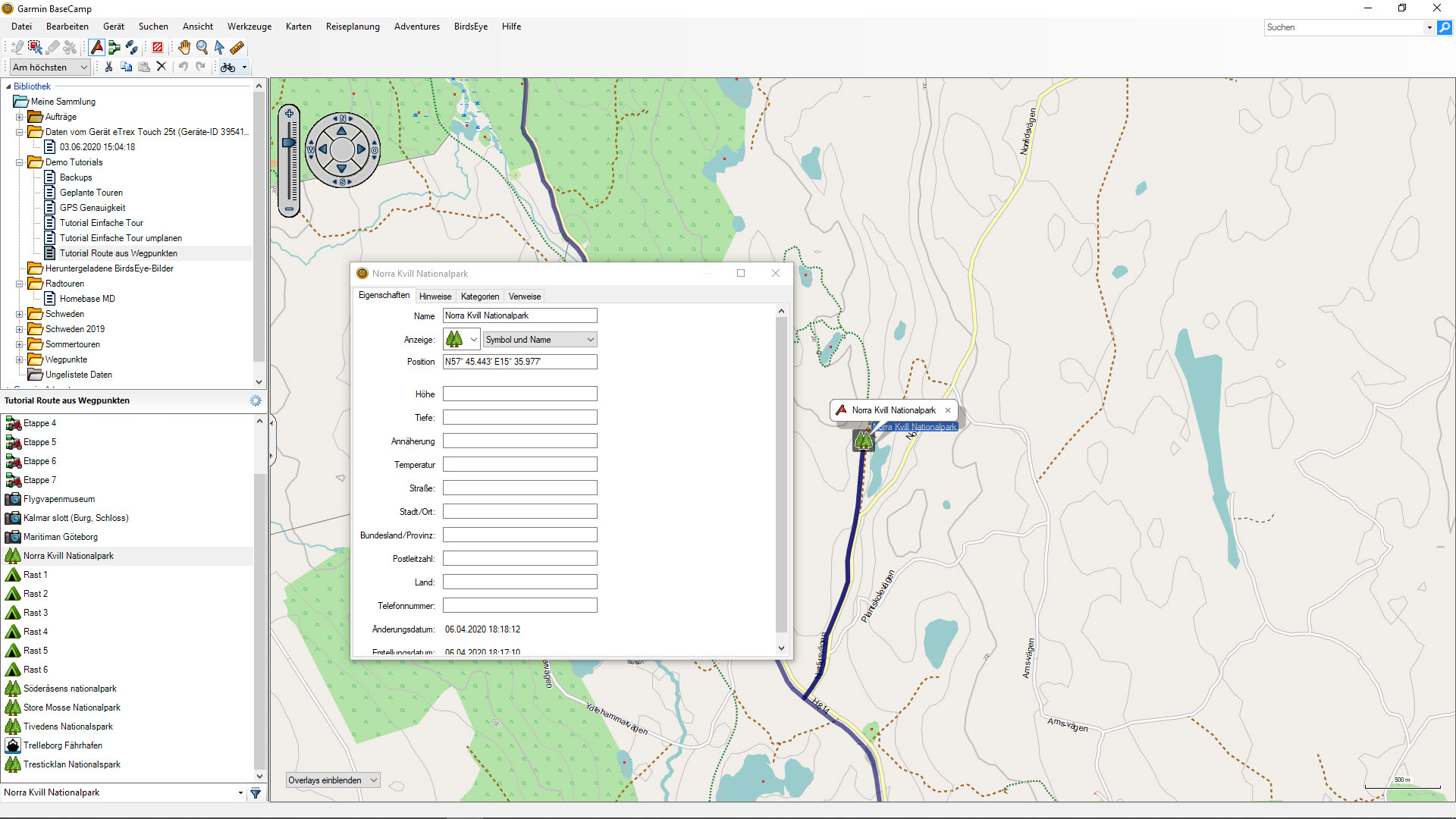Switch to the Kategorien tab
The width and height of the screenshot is (1456, 819).
[x=480, y=297]
